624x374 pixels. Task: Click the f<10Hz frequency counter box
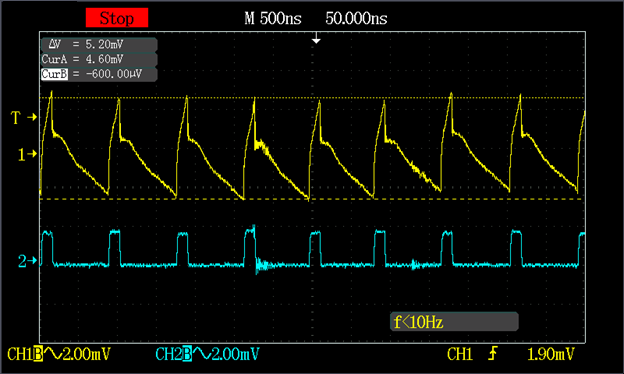pyautogui.click(x=454, y=321)
